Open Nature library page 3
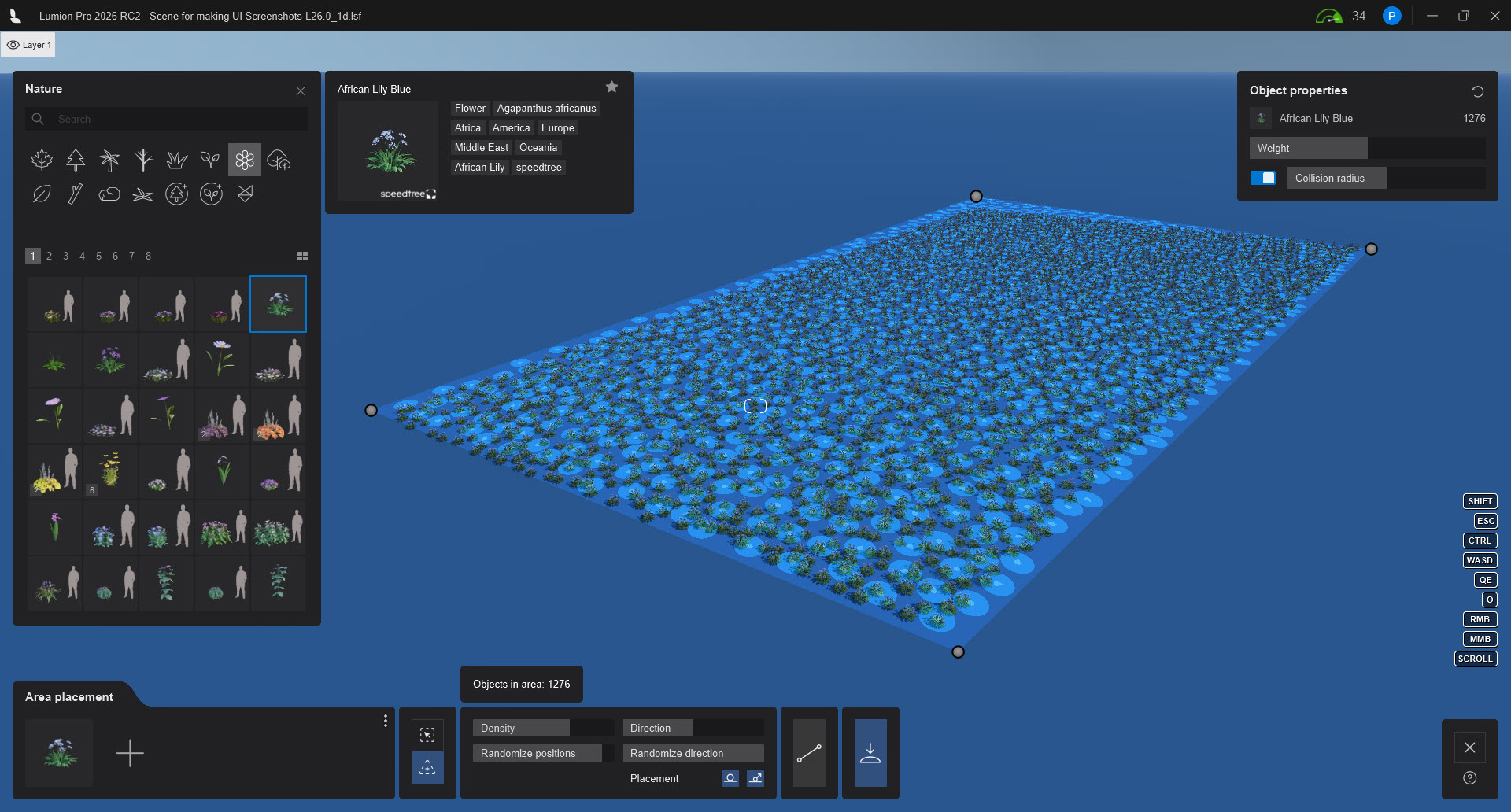 click(65, 256)
